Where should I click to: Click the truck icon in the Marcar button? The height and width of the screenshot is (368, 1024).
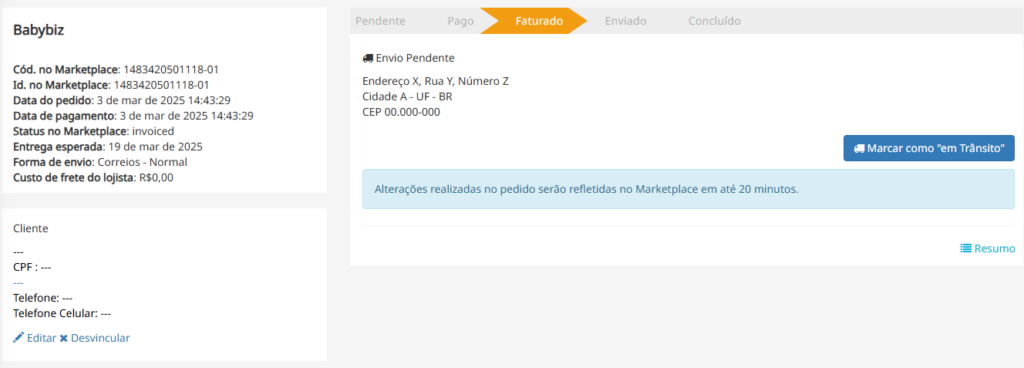[859, 148]
